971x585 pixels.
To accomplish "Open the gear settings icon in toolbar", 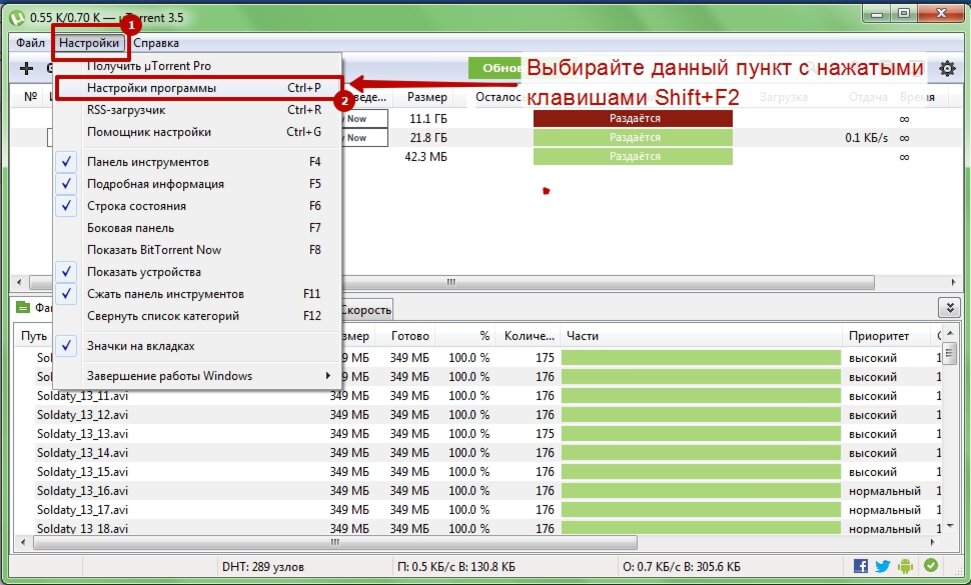I will click(x=947, y=68).
